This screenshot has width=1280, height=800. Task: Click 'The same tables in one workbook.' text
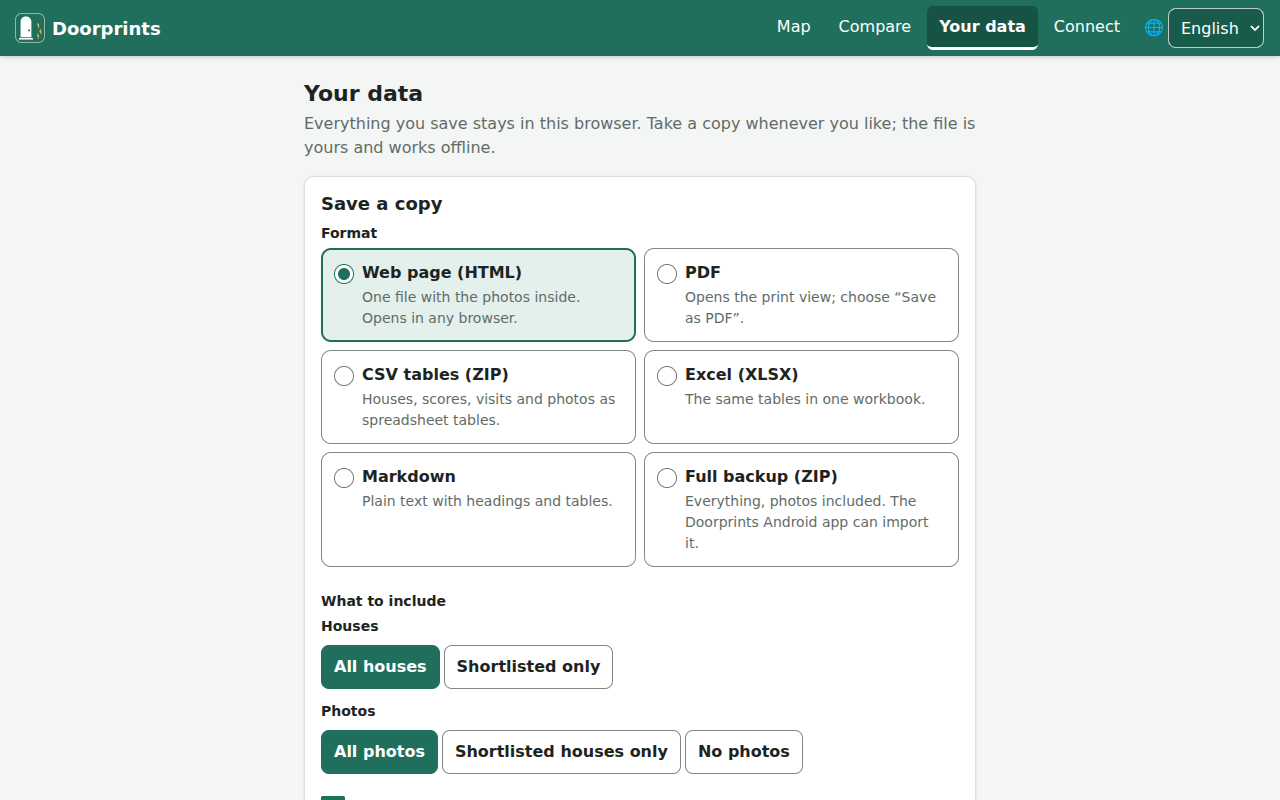click(x=805, y=399)
